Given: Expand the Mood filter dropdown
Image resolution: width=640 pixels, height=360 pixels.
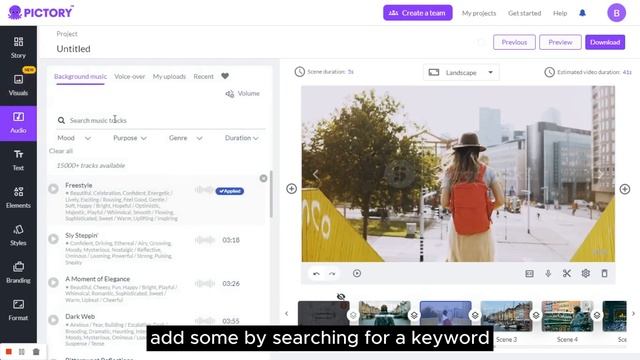Looking at the screenshot, I should pyautogui.click(x=74, y=138).
